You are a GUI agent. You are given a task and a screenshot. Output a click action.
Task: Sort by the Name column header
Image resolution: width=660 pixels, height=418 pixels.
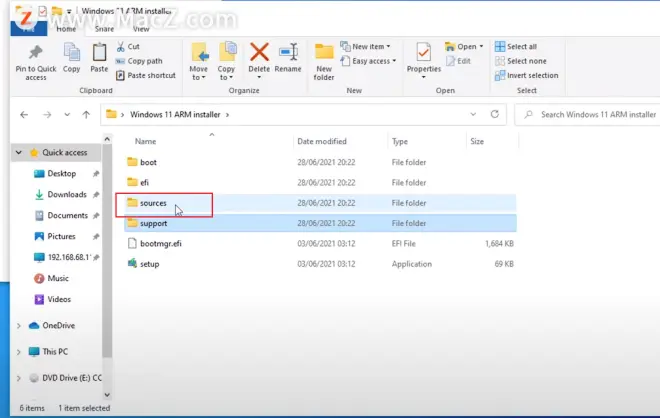tap(146, 141)
